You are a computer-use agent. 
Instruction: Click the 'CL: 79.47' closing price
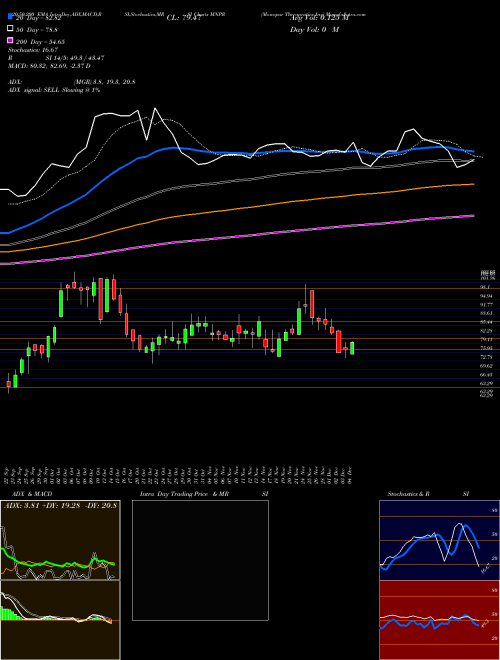click(185, 18)
